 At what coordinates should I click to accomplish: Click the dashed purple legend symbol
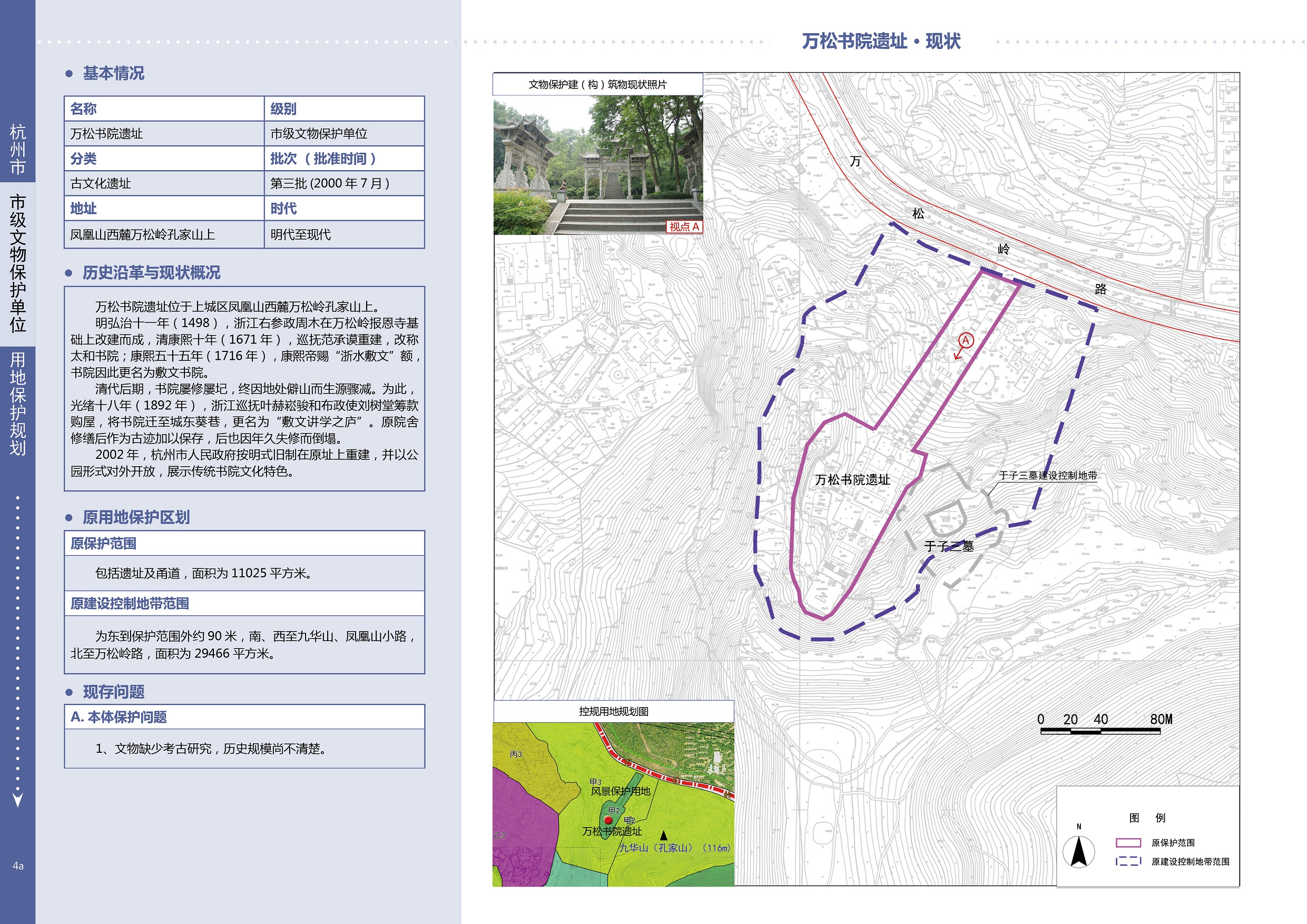[x=1128, y=861]
